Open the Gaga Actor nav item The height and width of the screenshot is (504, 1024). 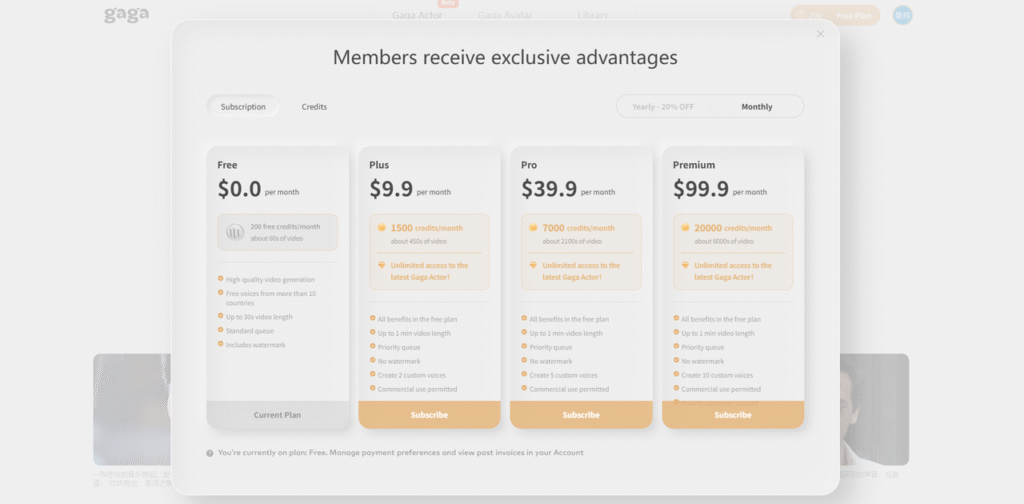(x=418, y=15)
